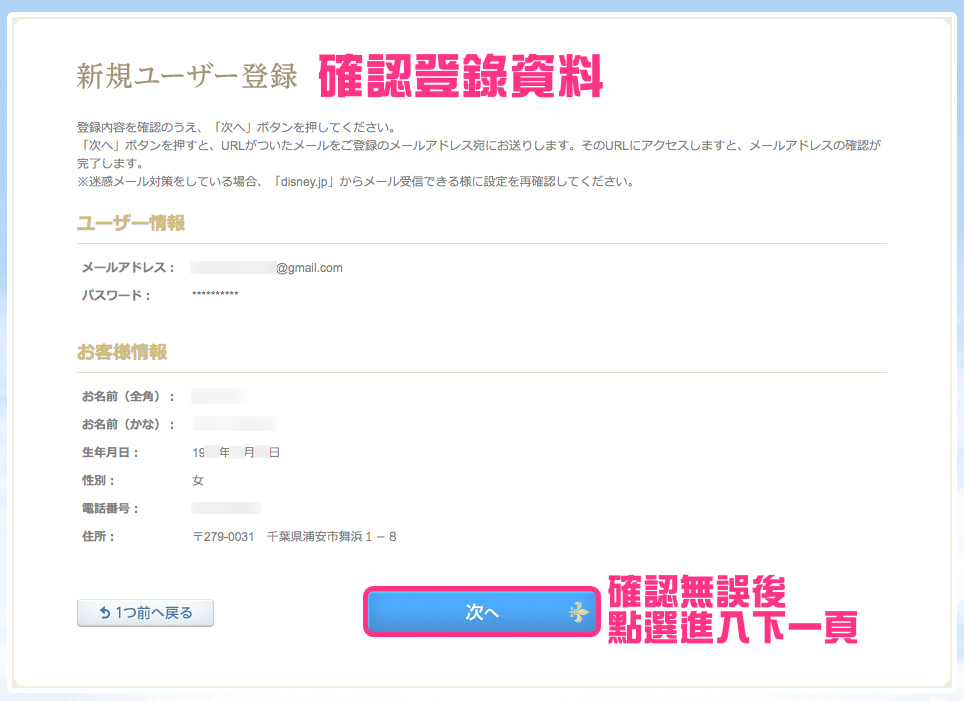Click the pink 確認登錄資料 annotation text
This screenshot has height=701, width=964.
(x=461, y=77)
